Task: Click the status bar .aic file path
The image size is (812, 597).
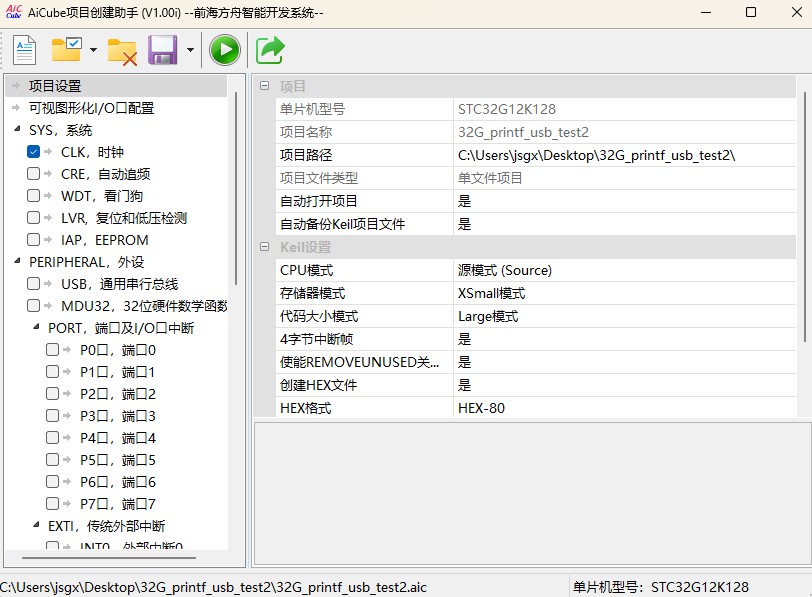Action: (213, 587)
